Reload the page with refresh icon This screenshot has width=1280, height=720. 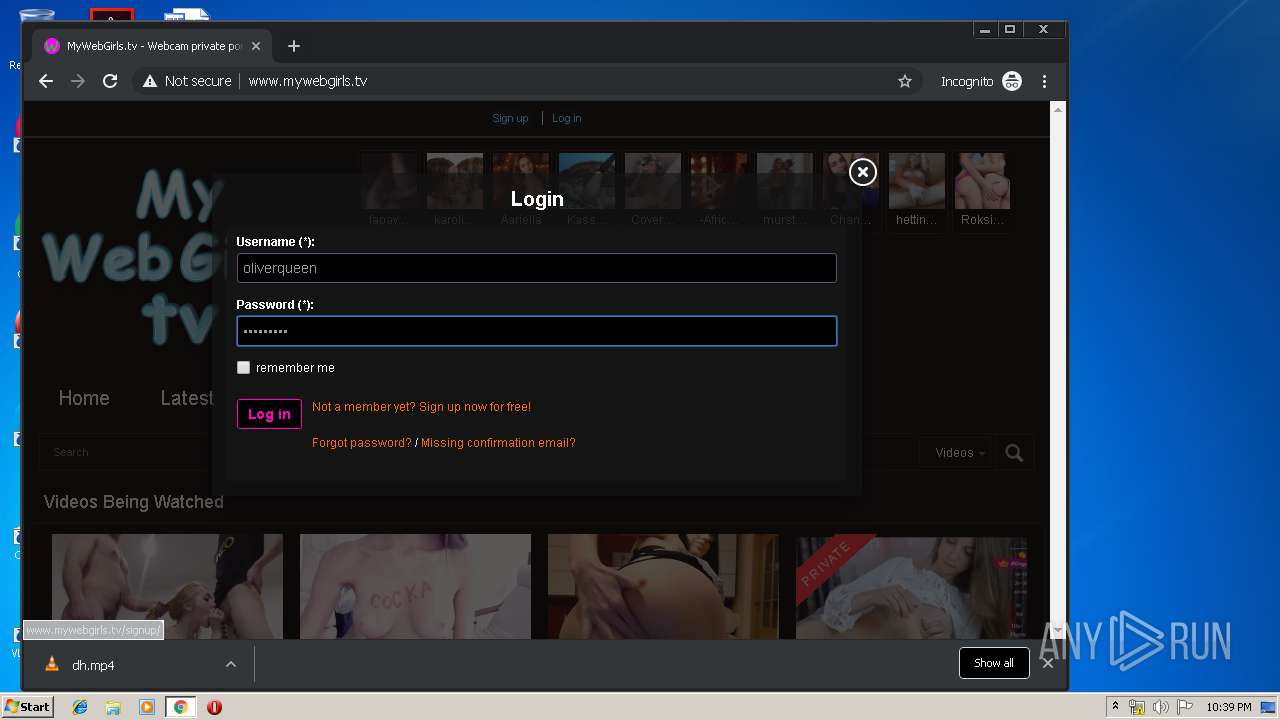pos(110,81)
